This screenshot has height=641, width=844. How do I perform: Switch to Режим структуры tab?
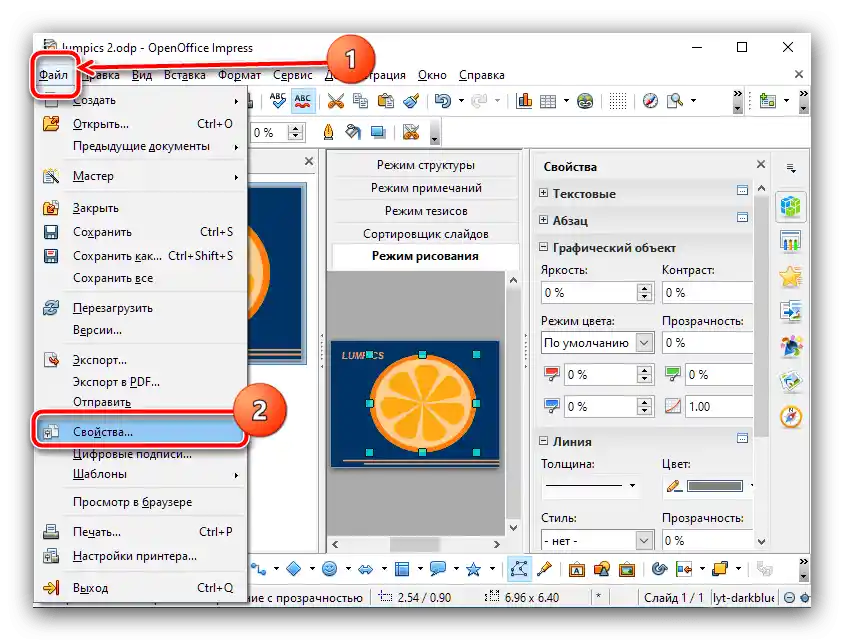[x=425, y=165]
